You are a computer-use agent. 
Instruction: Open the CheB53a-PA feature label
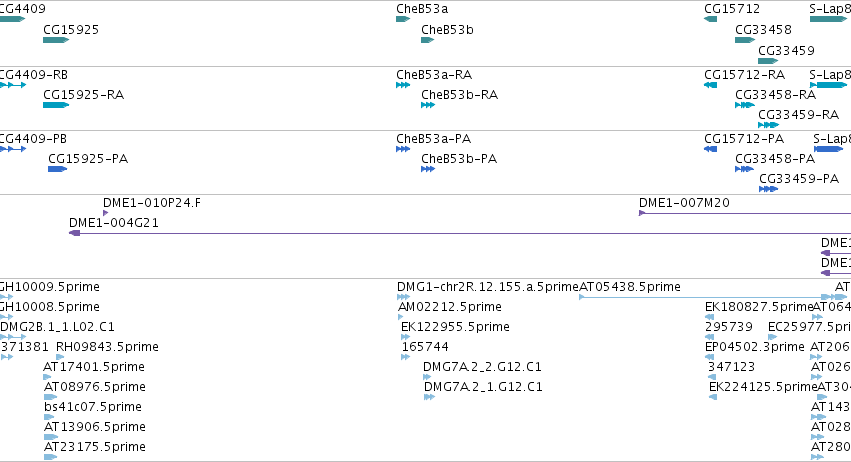(434, 138)
